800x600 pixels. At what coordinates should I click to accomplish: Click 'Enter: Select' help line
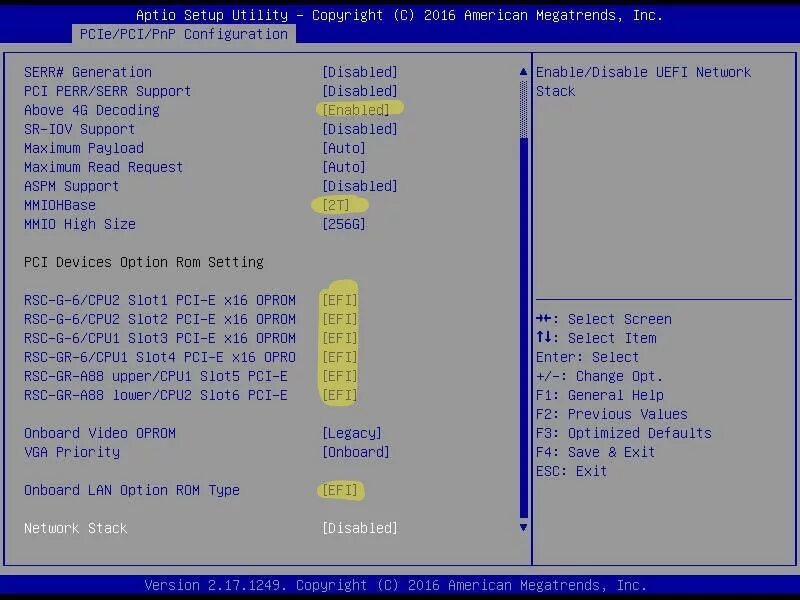point(587,357)
